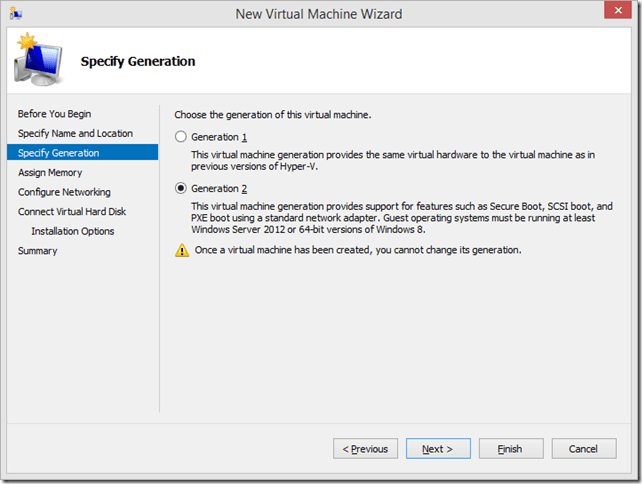Open the indented Installation Options step

[x=72, y=231]
